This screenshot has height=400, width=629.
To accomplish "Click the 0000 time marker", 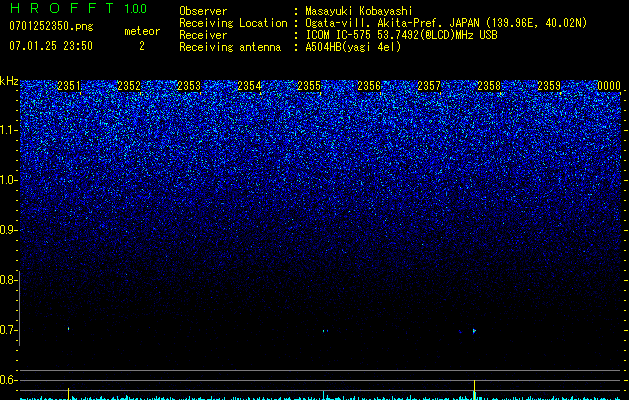I will [609, 86].
